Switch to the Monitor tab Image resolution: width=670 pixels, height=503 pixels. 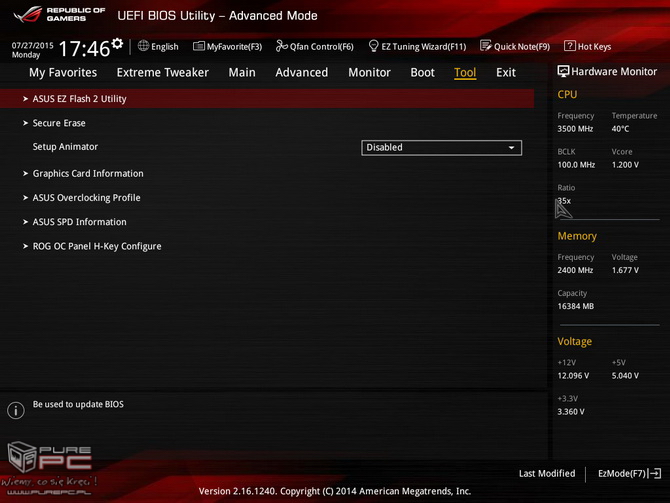370,73
